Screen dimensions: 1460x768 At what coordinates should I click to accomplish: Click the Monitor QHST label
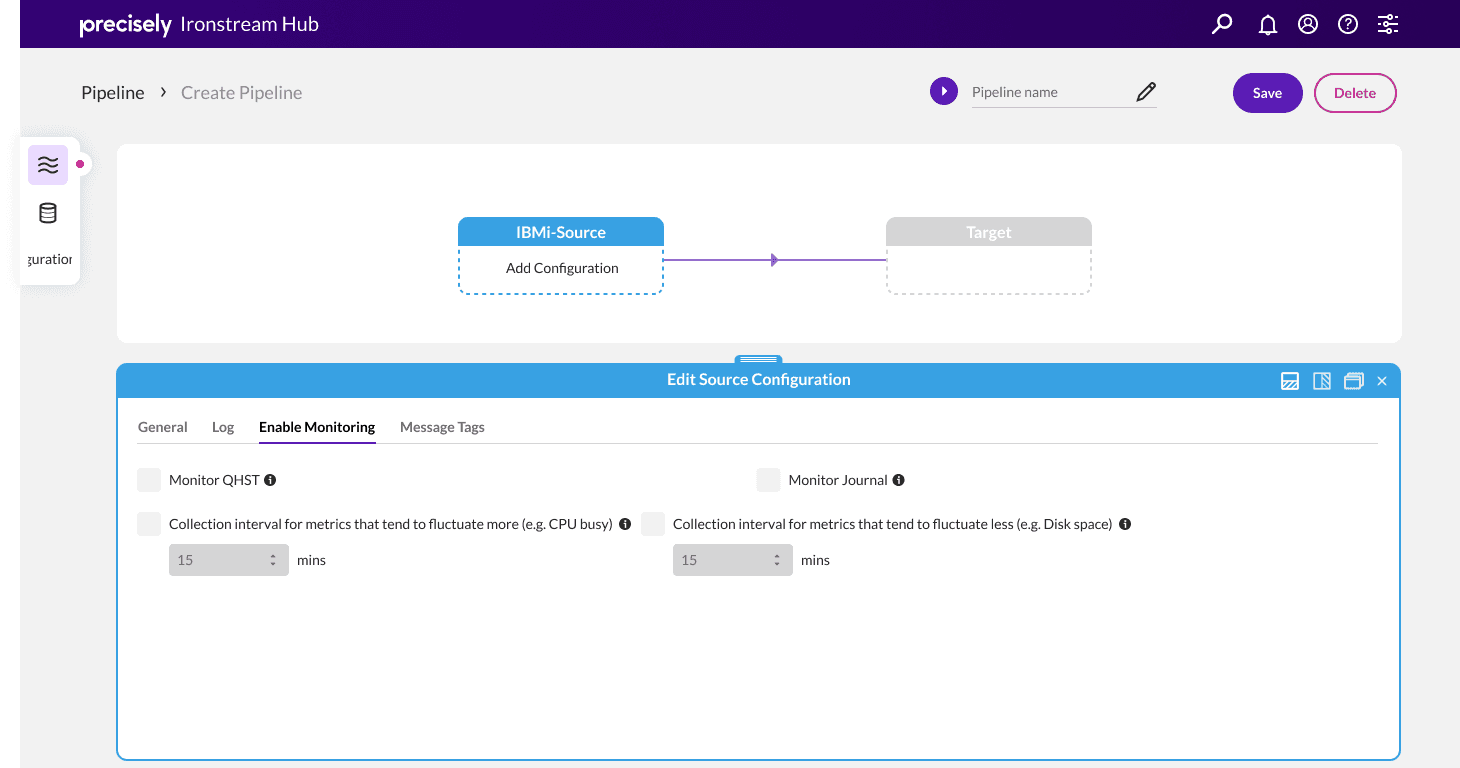pos(214,480)
